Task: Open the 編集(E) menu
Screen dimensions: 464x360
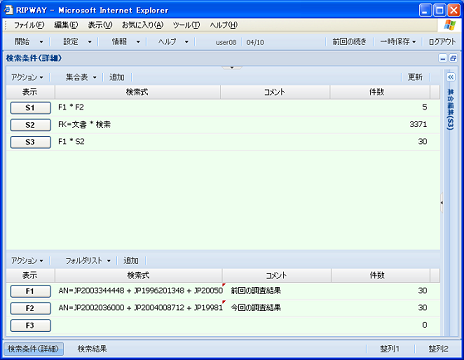Action: click(x=66, y=25)
